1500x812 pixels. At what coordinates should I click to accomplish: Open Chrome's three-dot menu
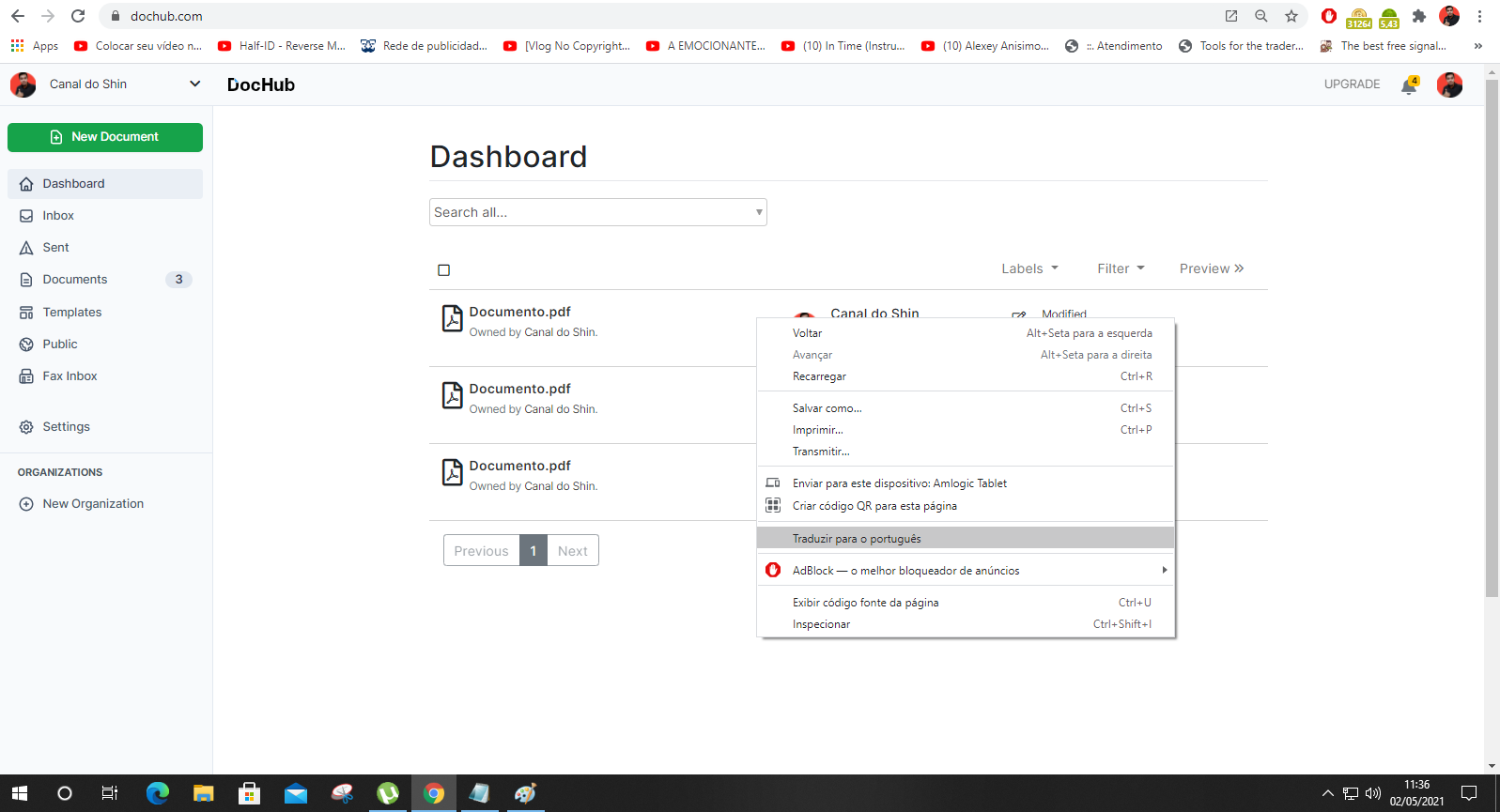[x=1479, y=16]
